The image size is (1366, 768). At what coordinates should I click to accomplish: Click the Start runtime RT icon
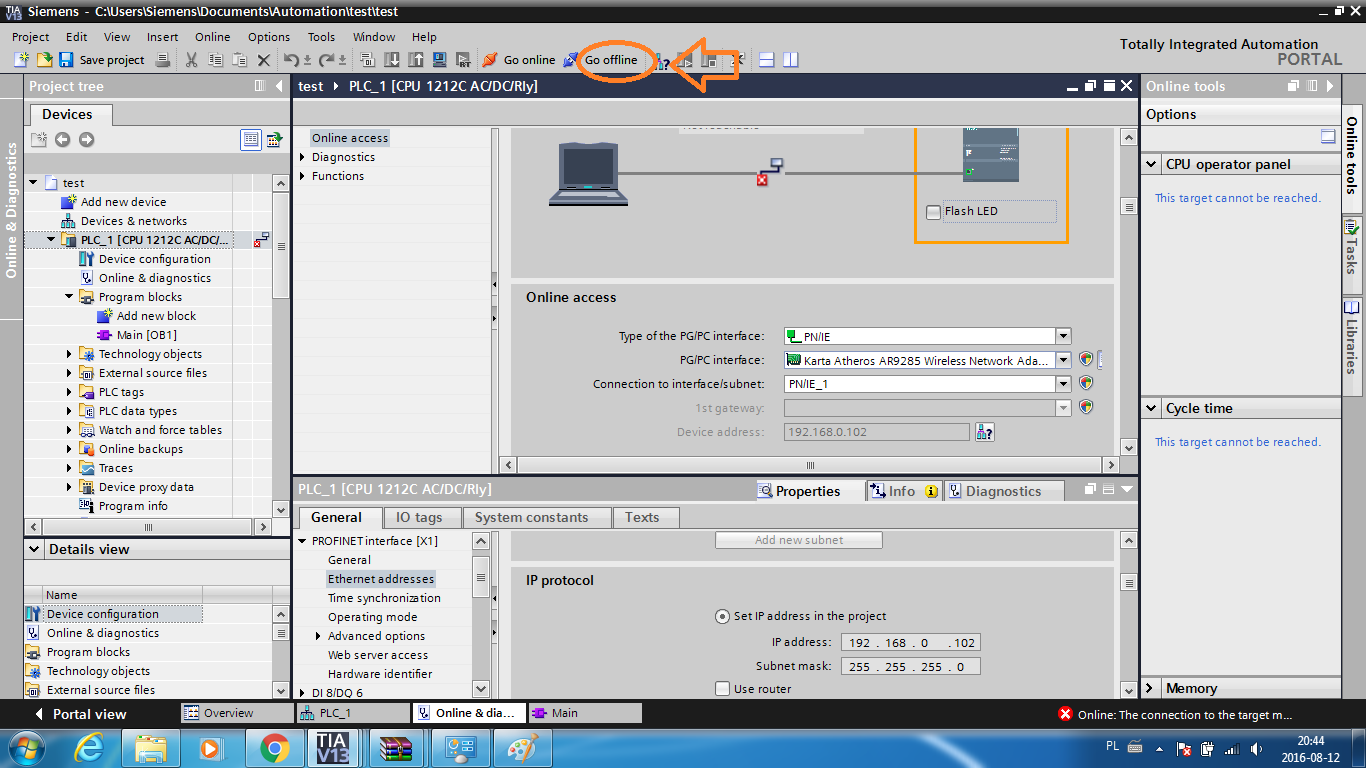click(463, 60)
